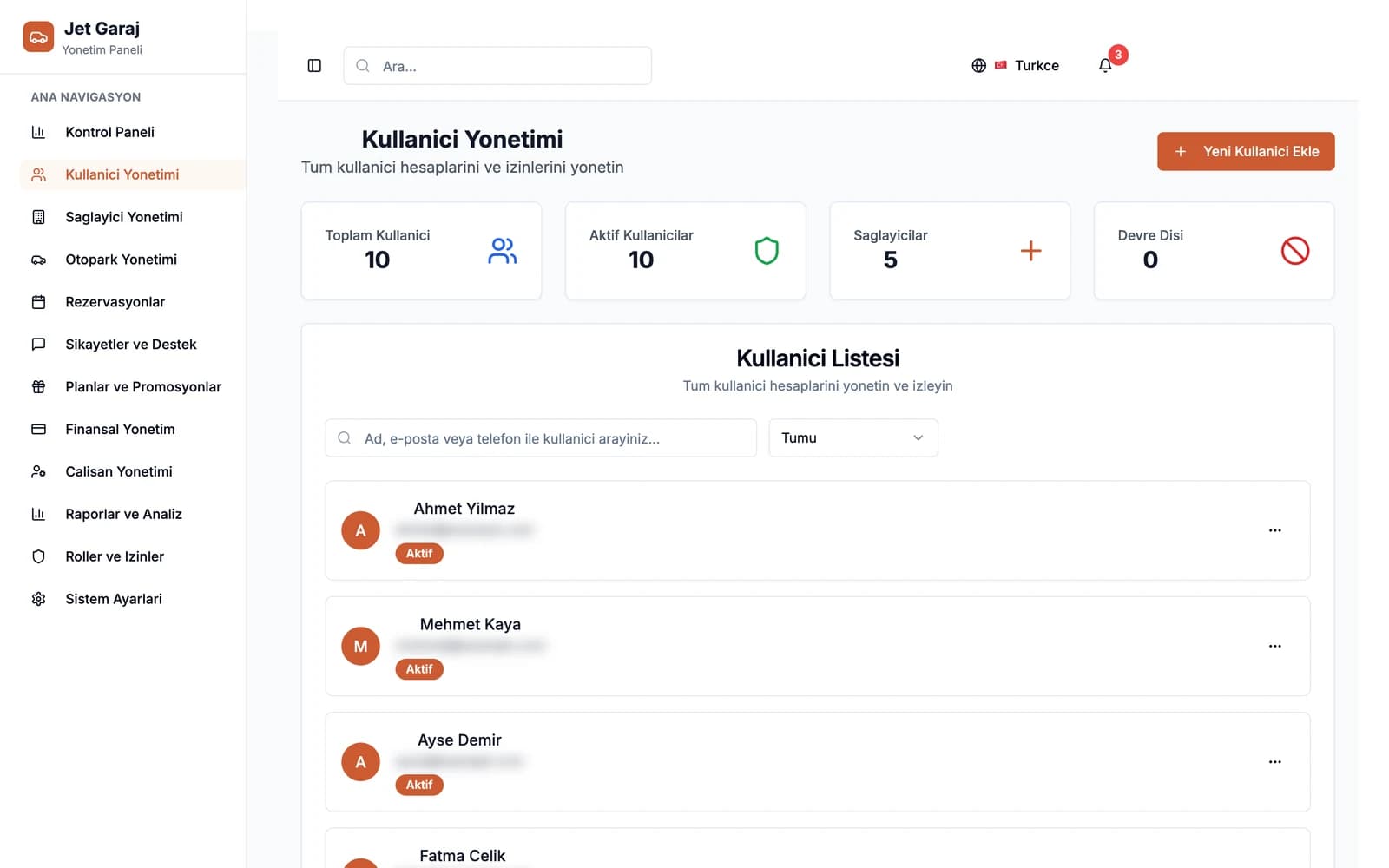This screenshot has height=868, width=1389.
Task: Open Ayse Demir's three-dot menu
Action: [1274, 762]
